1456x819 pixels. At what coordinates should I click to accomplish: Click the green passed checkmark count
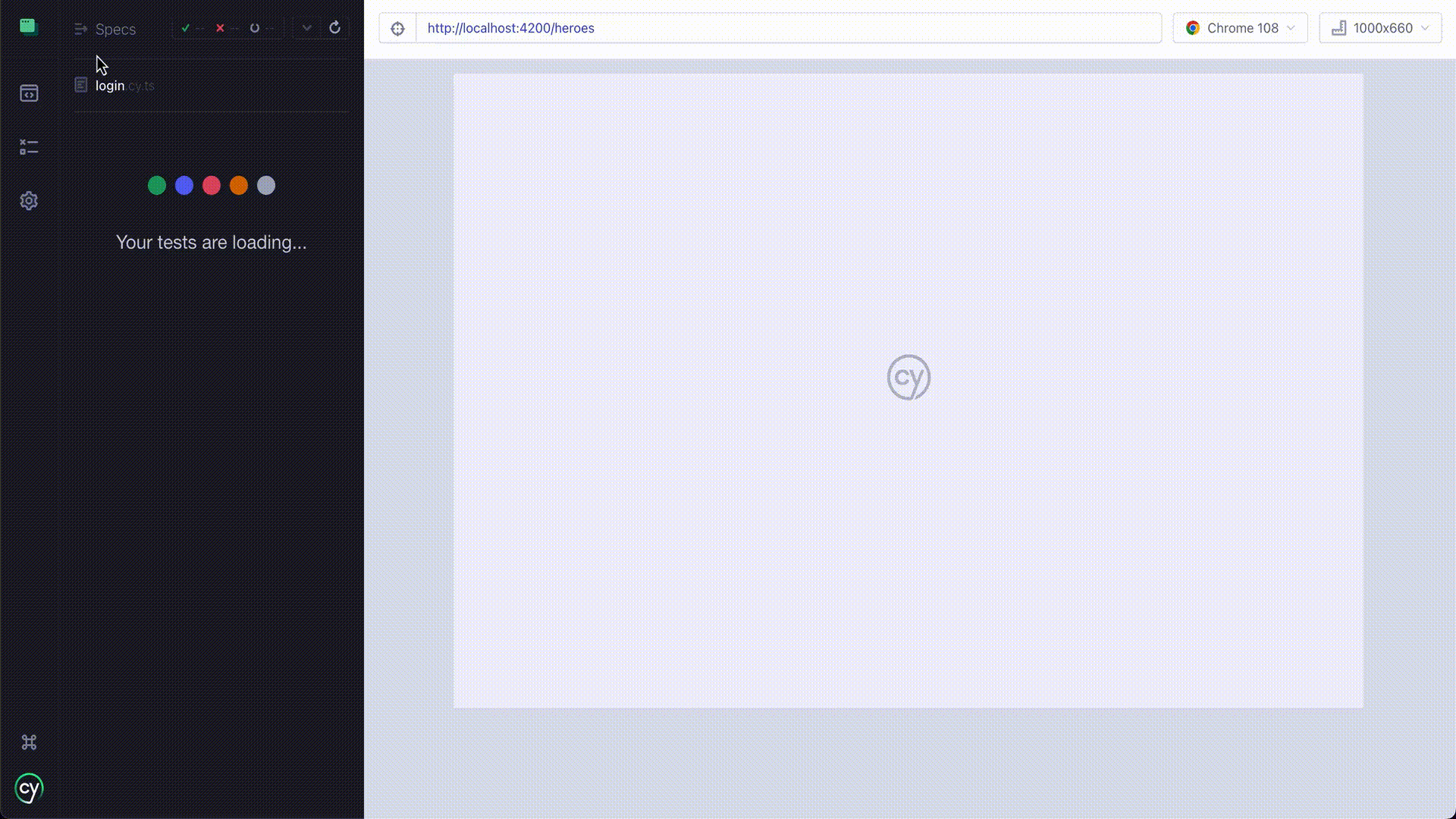[186, 28]
